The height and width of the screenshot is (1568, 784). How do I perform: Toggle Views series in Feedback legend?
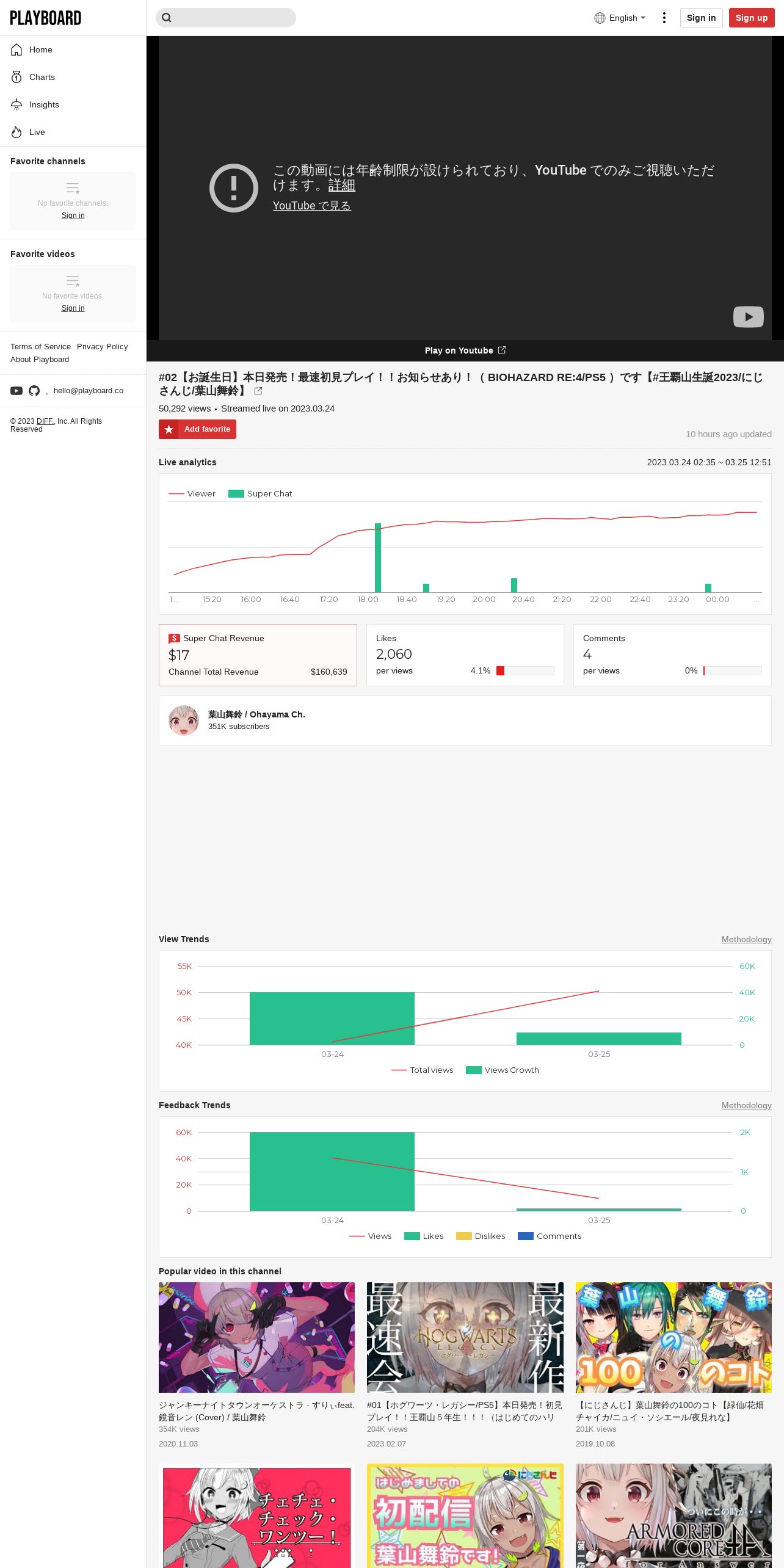point(371,1236)
